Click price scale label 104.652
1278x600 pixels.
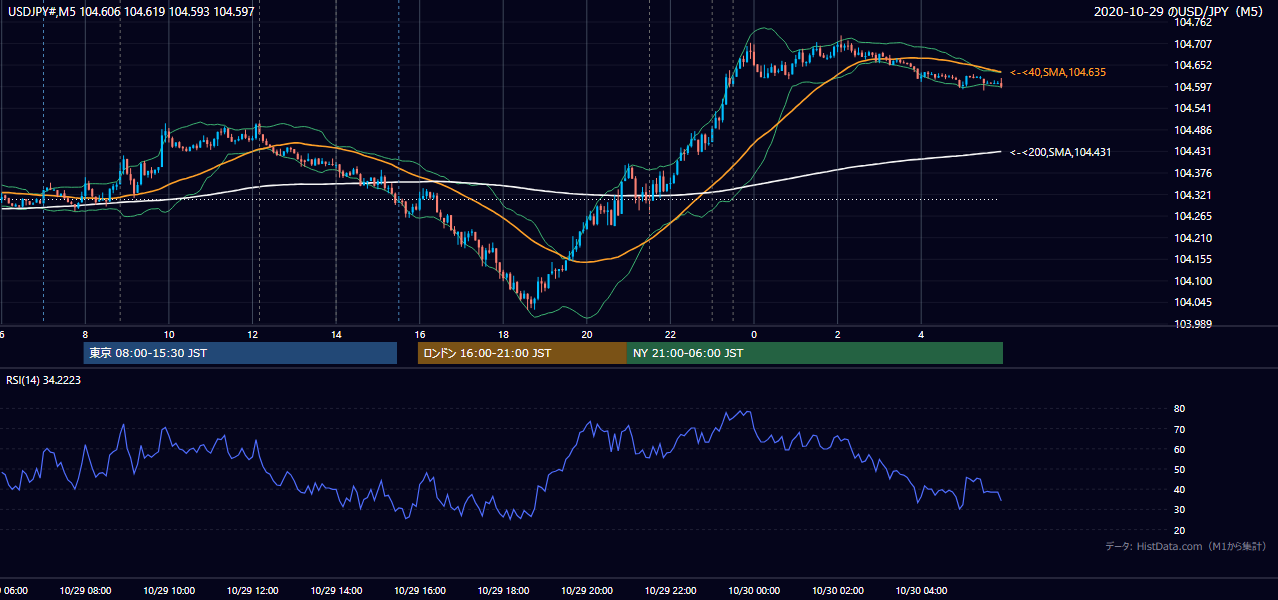1194,65
